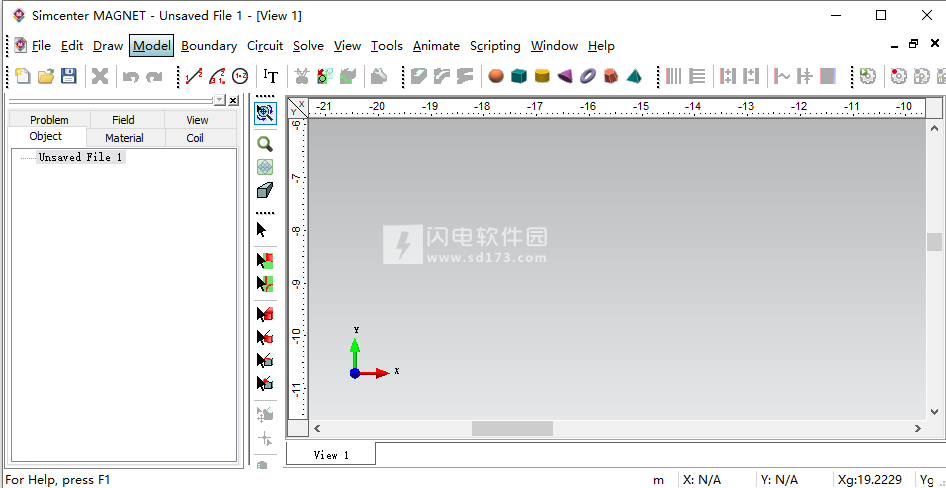Open the Animate menu

click(436, 46)
